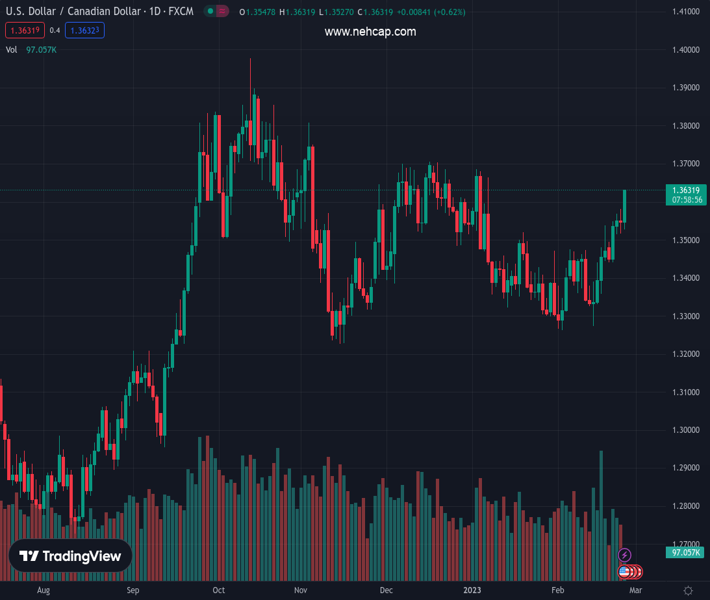This screenshot has height=600, width=710.
Task: Click the blue buy price 1.36323 button
Action: point(85,30)
